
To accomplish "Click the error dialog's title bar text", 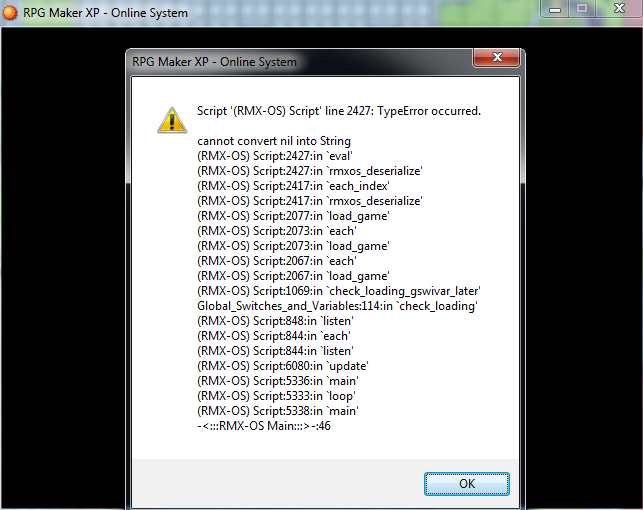I will [x=214, y=62].
